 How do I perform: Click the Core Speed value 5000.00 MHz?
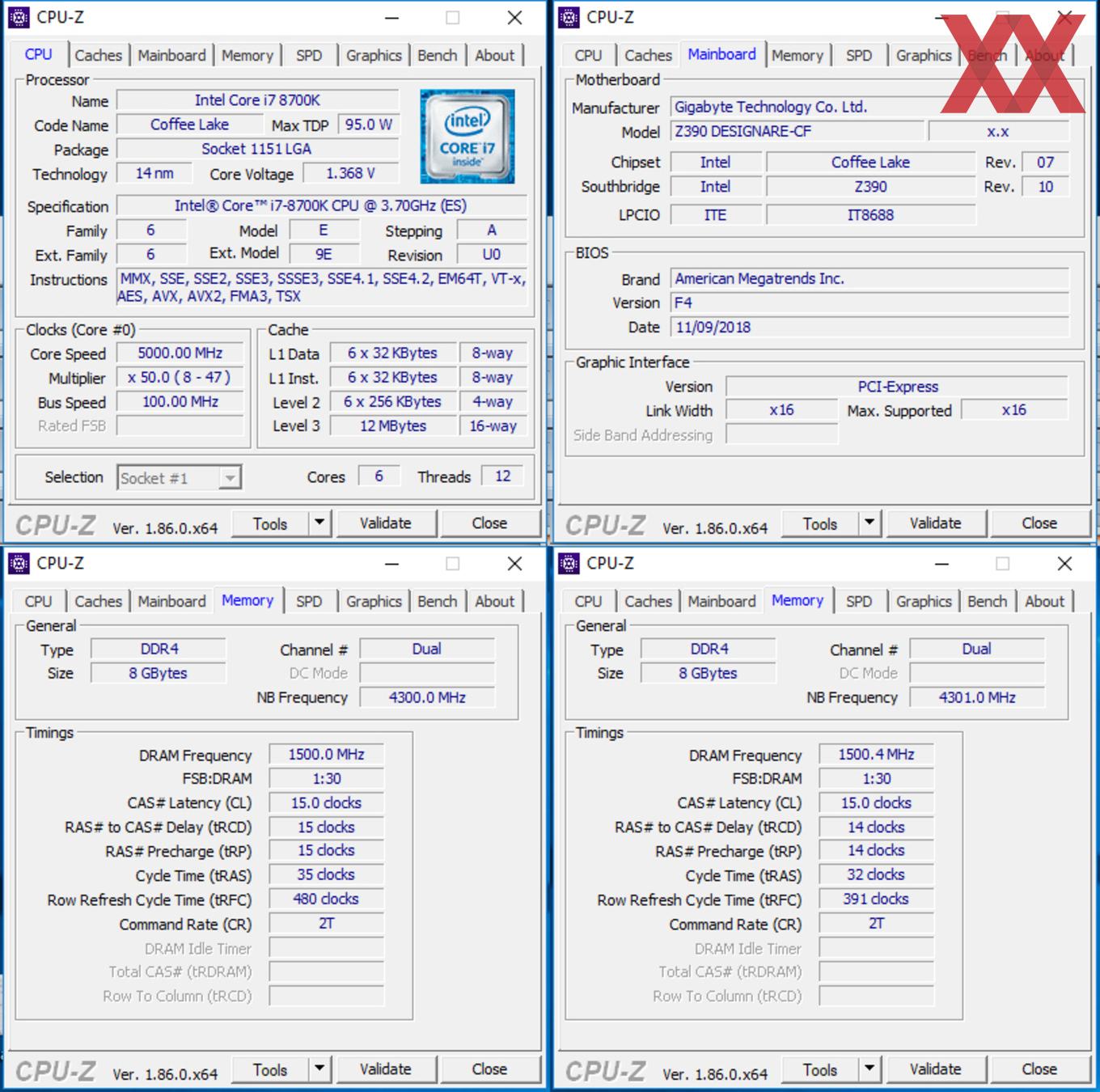click(x=180, y=353)
